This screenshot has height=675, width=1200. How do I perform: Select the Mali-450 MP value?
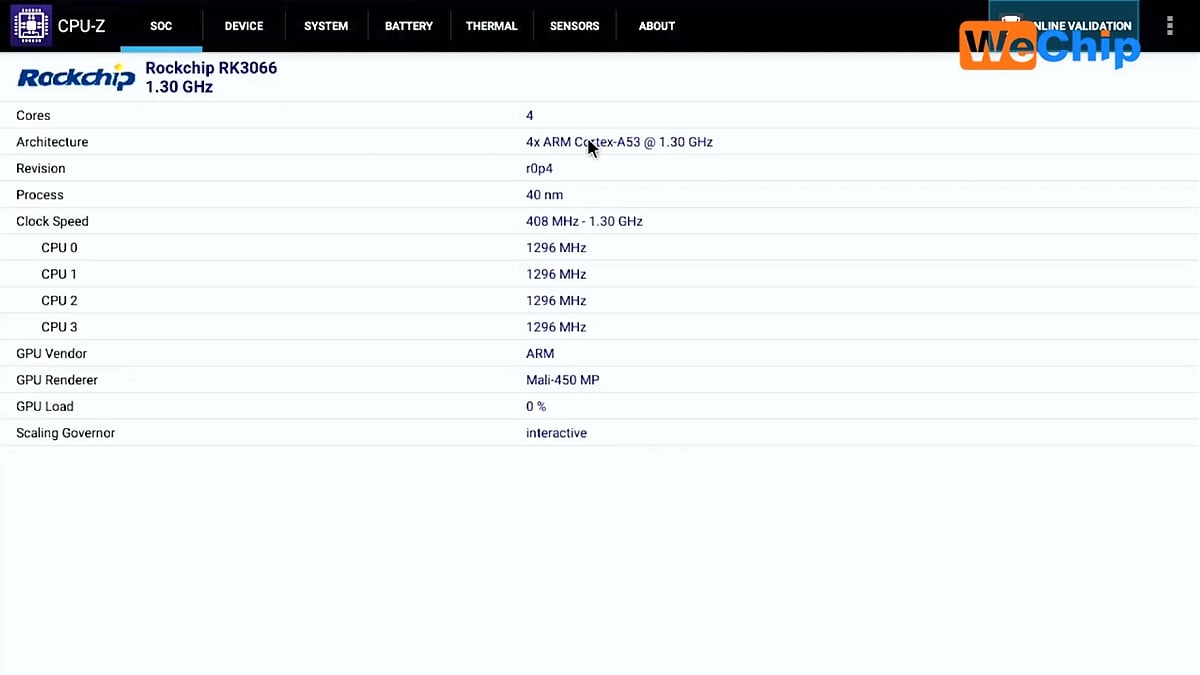coord(563,380)
